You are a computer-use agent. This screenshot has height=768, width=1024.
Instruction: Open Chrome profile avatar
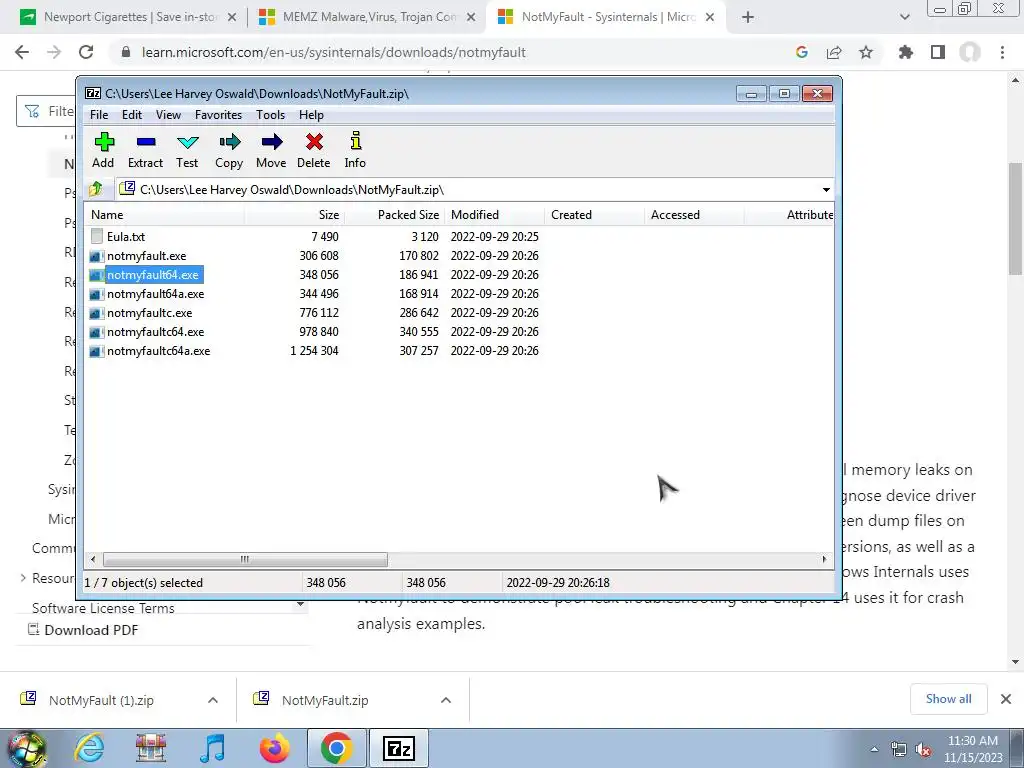pyautogui.click(x=970, y=52)
